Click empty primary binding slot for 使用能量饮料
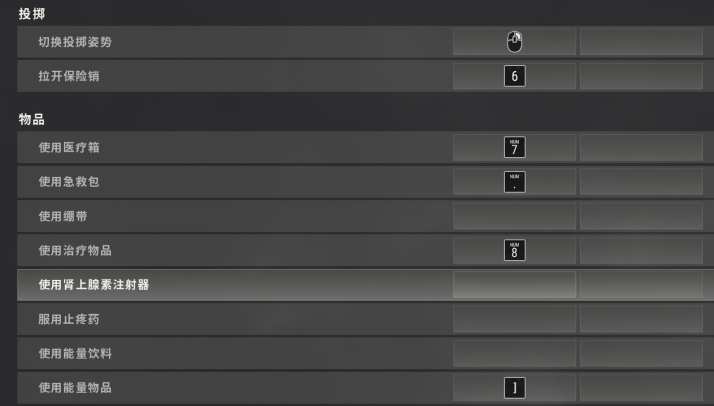Screen dimensions: 714x406 tap(515, 353)
